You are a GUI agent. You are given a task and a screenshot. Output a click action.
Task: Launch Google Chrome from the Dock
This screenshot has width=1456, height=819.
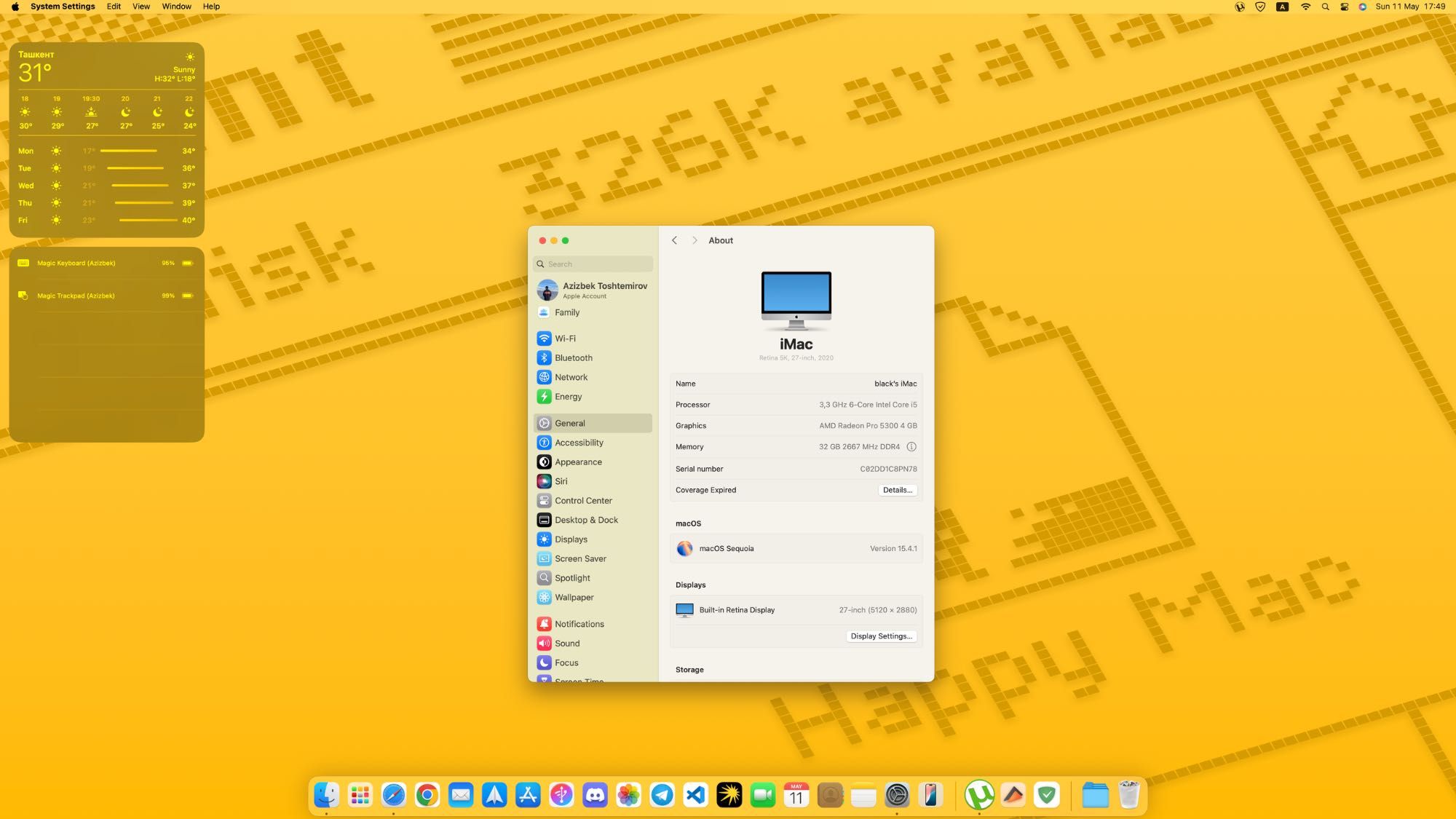(427, 795)
